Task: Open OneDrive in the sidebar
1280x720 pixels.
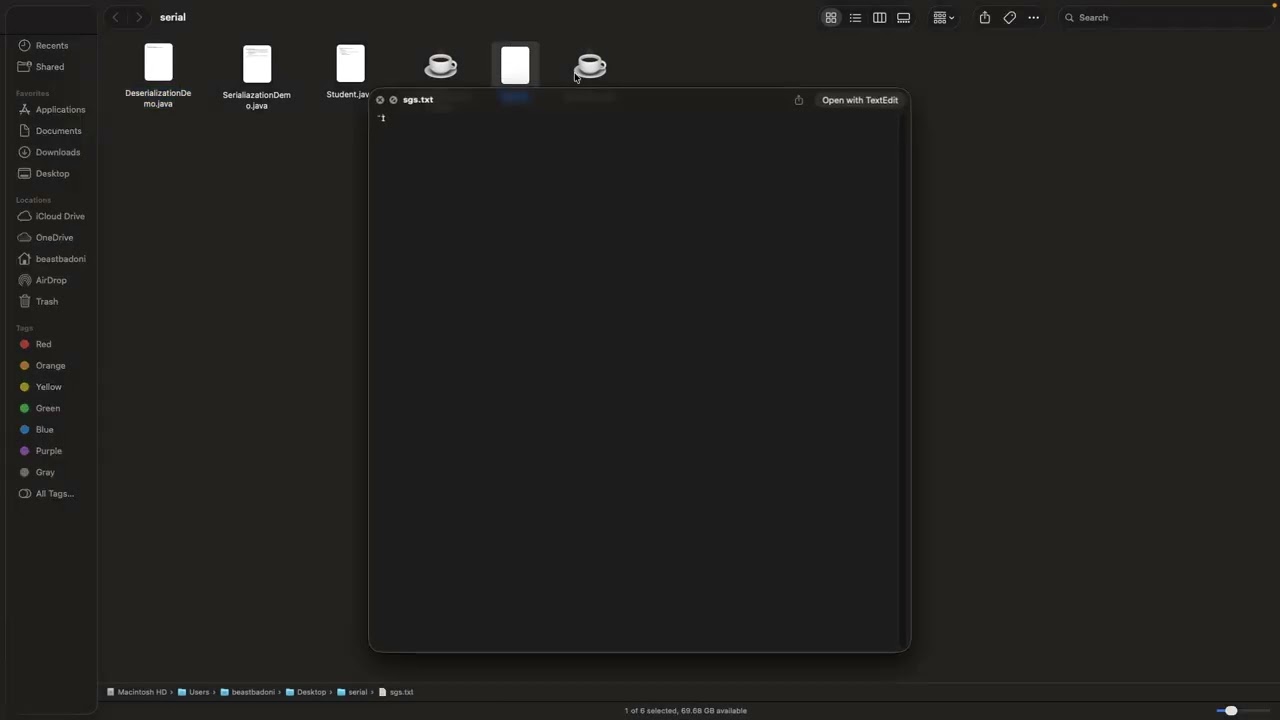Action: [54, 237]
